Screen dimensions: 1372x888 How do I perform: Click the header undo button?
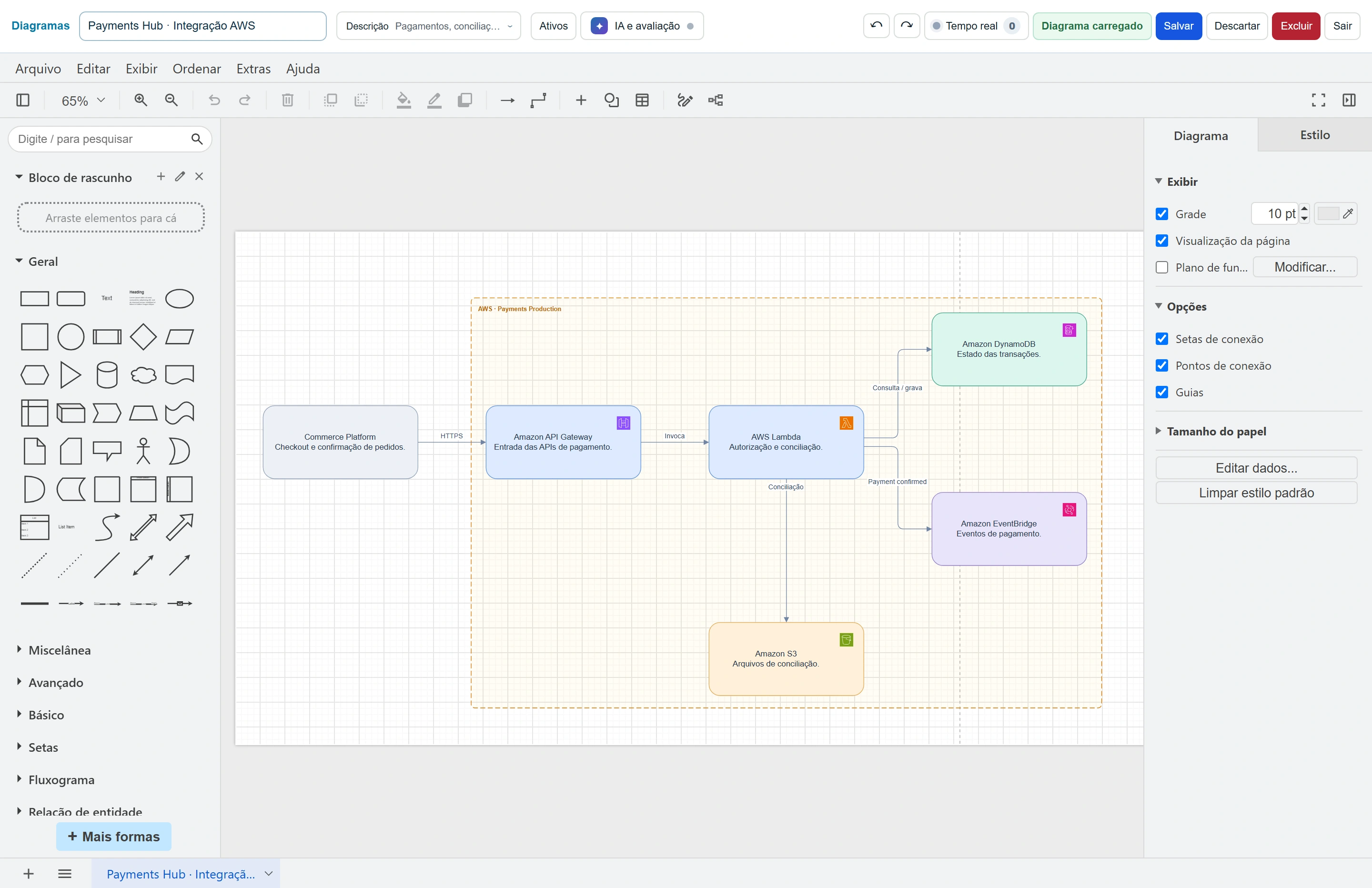pyautogui.click(x=876, y=26)
